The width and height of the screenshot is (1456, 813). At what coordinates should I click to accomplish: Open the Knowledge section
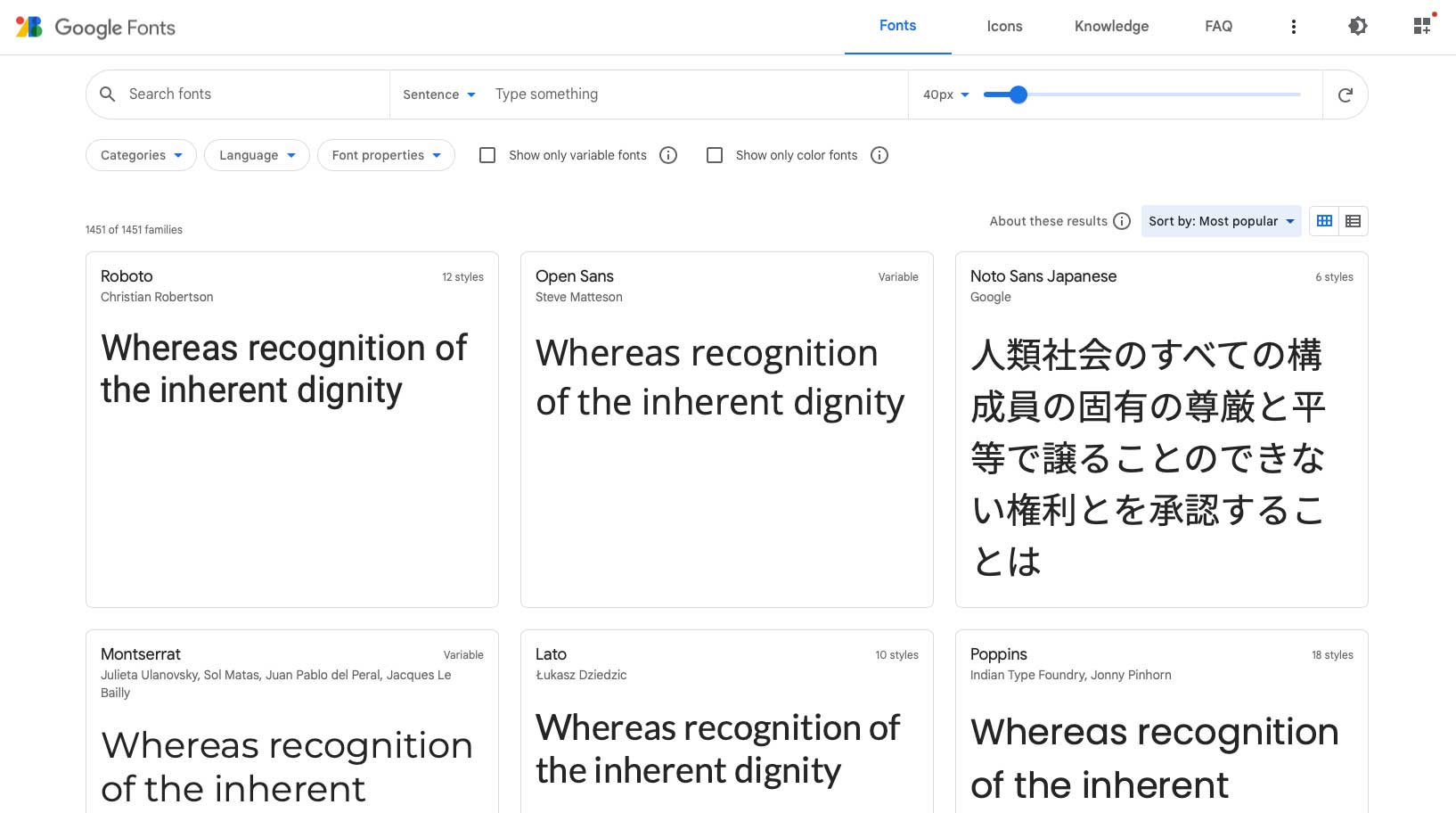tap(1110, 26)
